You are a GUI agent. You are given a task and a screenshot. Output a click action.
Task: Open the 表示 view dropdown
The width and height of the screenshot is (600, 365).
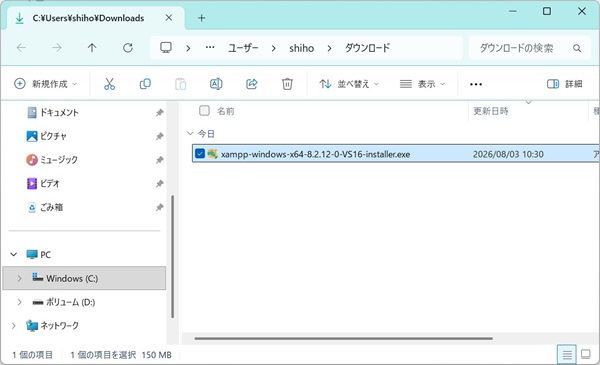(422, 84)
